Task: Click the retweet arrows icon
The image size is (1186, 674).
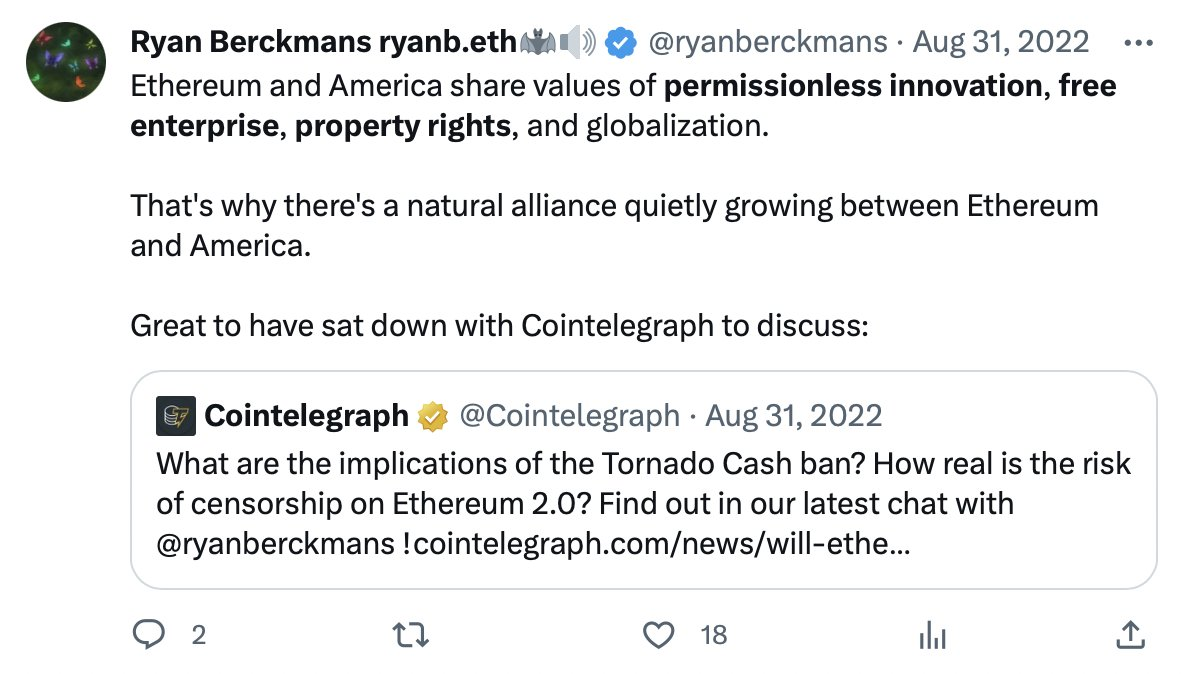Action: (x=407, y=634)
